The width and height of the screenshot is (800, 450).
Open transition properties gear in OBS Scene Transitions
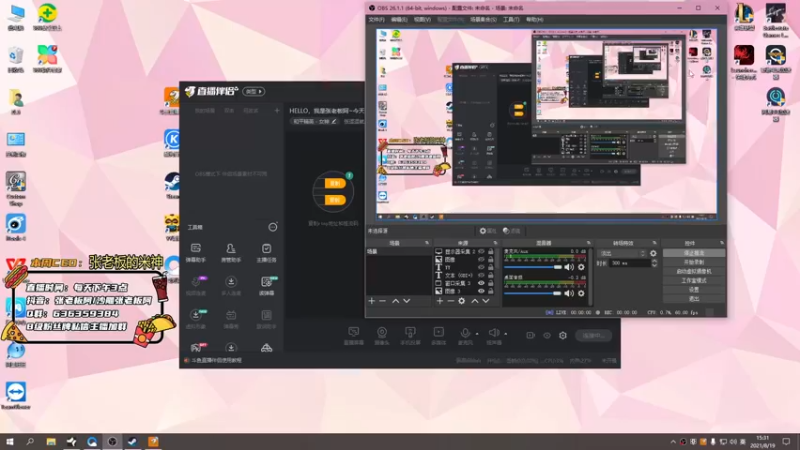(654, 253)
